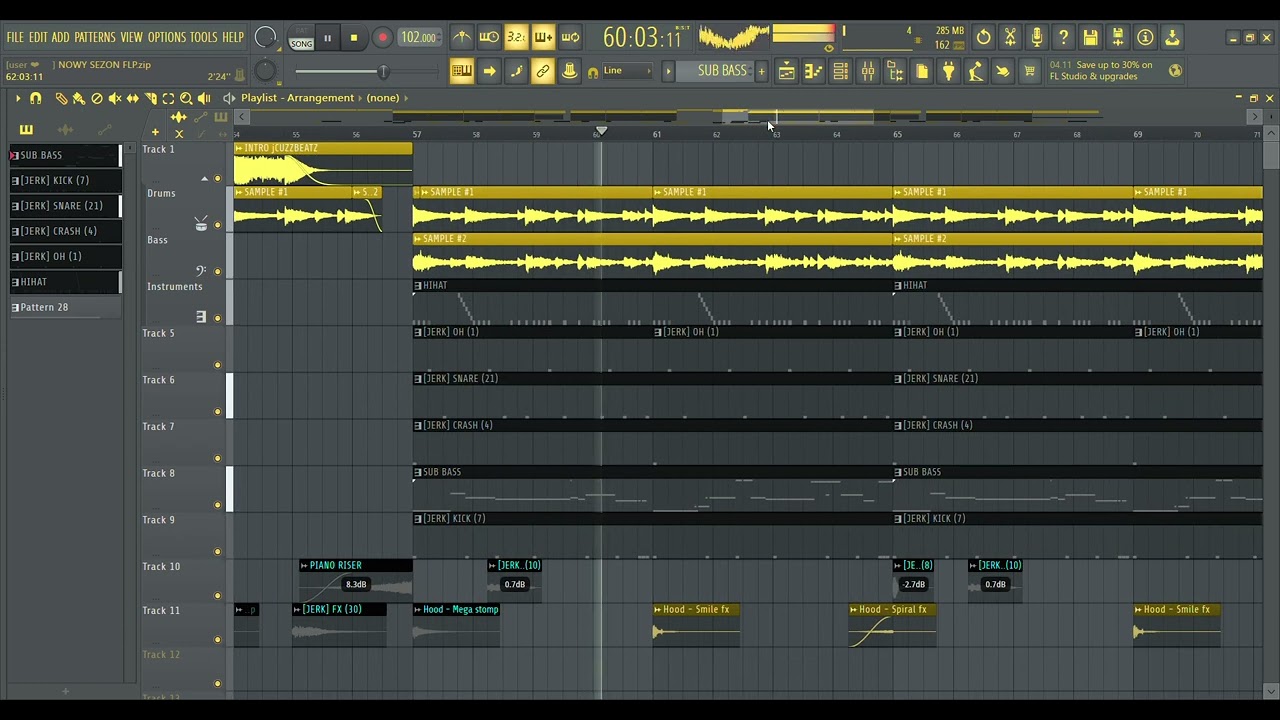Screen dimensions: 1280x720
Task: Toggle note/clip grouping link button
Action: tap(543, 71)
